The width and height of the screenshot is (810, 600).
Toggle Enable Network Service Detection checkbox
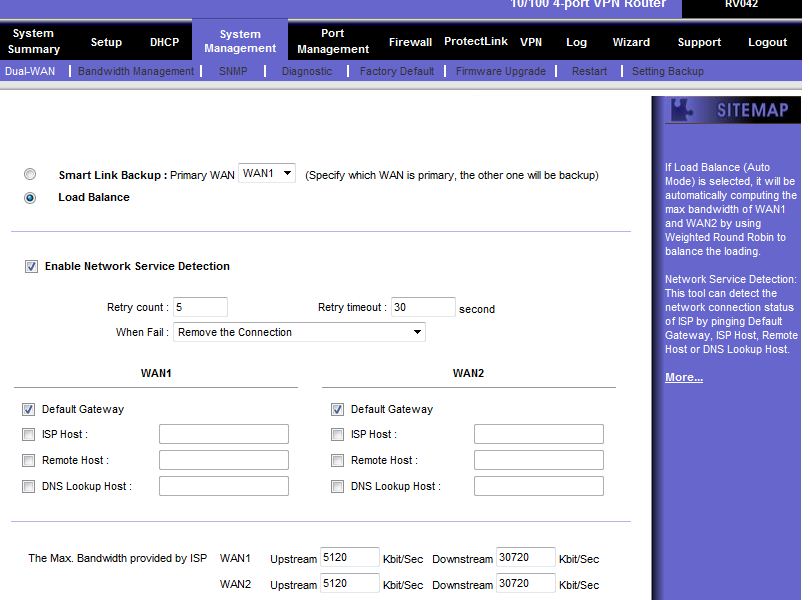tap(31, 267)
